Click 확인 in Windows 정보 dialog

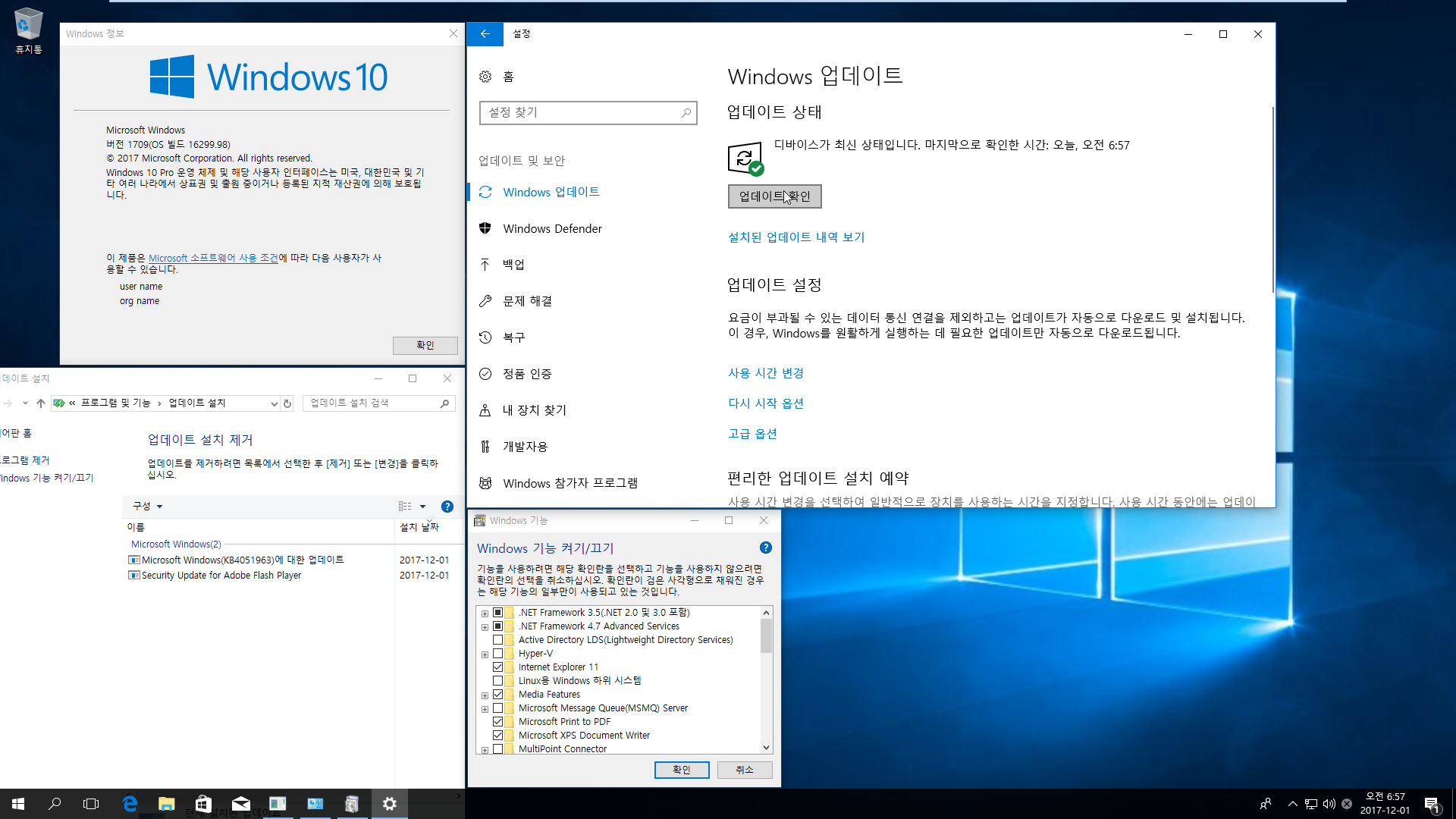425,346
